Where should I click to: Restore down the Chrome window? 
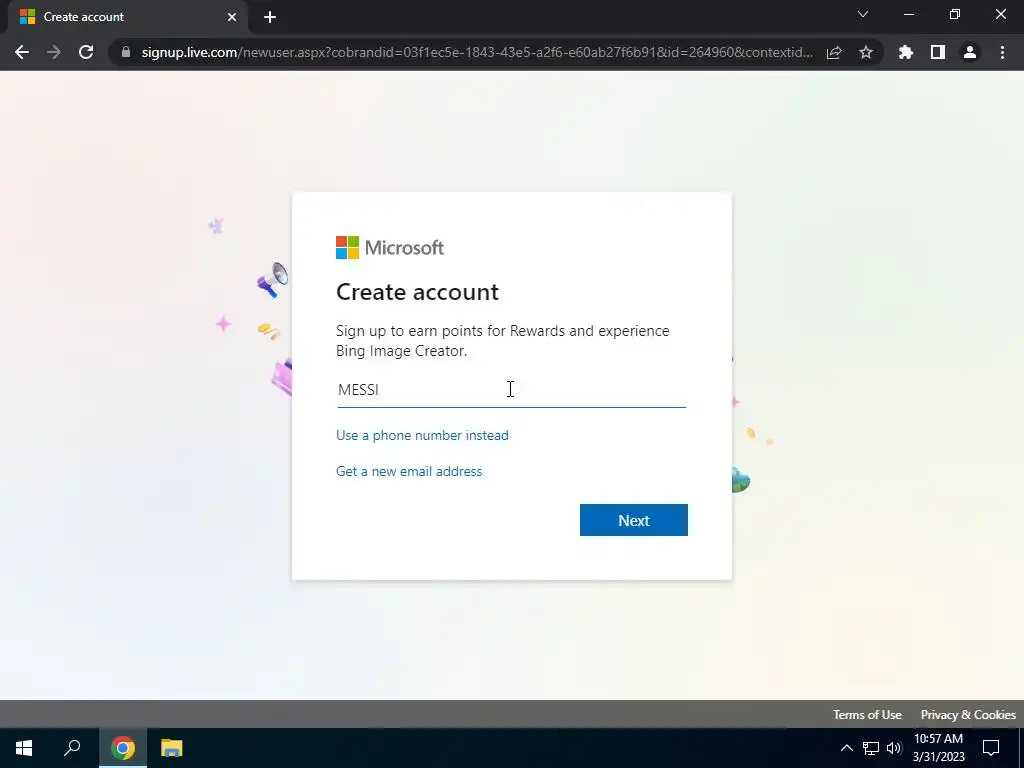[955, 14]
